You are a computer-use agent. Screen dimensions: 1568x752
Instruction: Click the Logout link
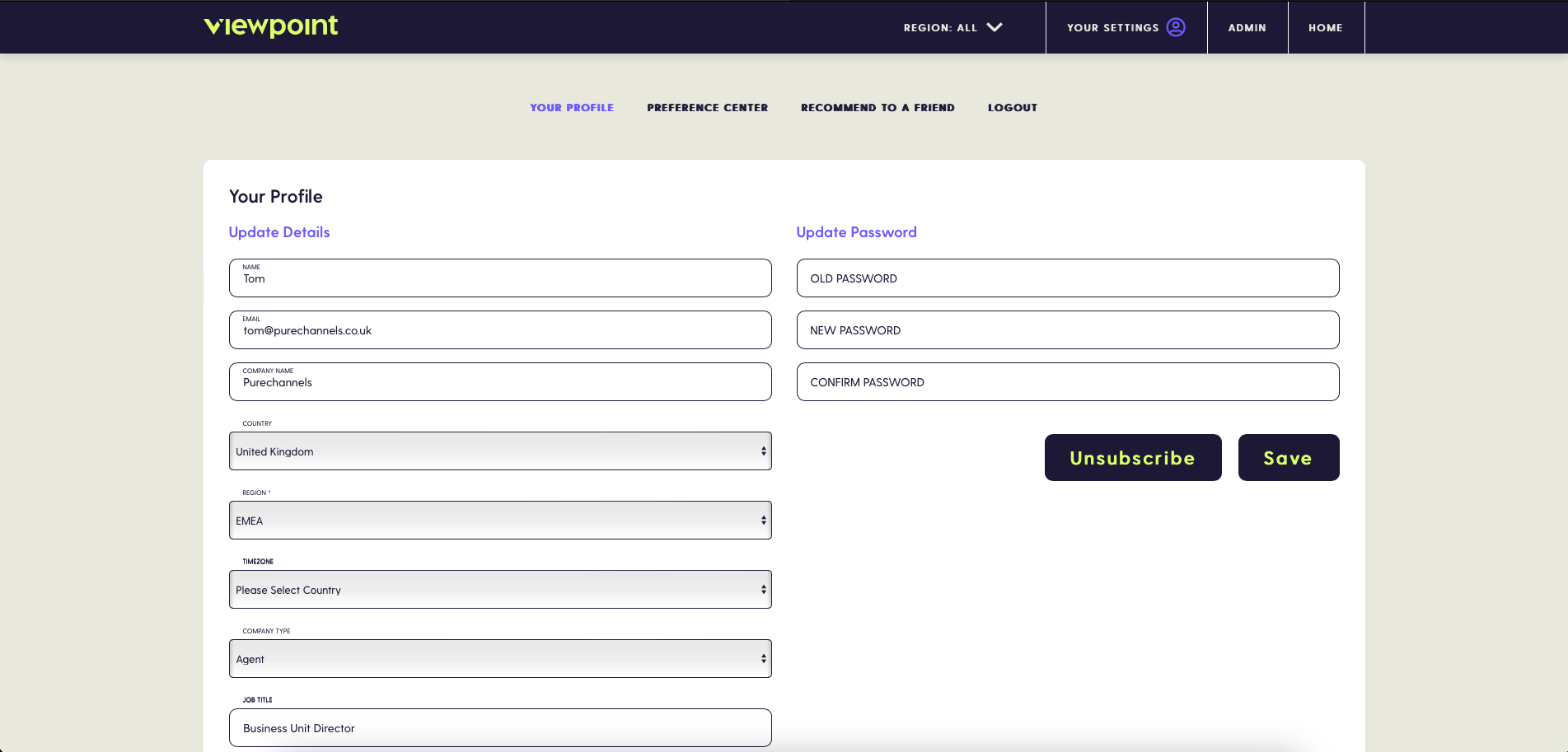(1013, 108)
